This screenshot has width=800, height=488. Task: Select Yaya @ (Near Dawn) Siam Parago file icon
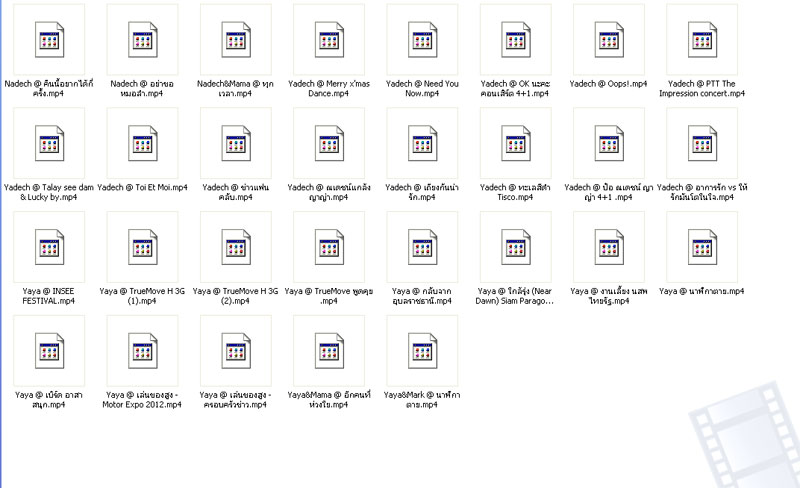pyautogui.click(x=516, y=247)
